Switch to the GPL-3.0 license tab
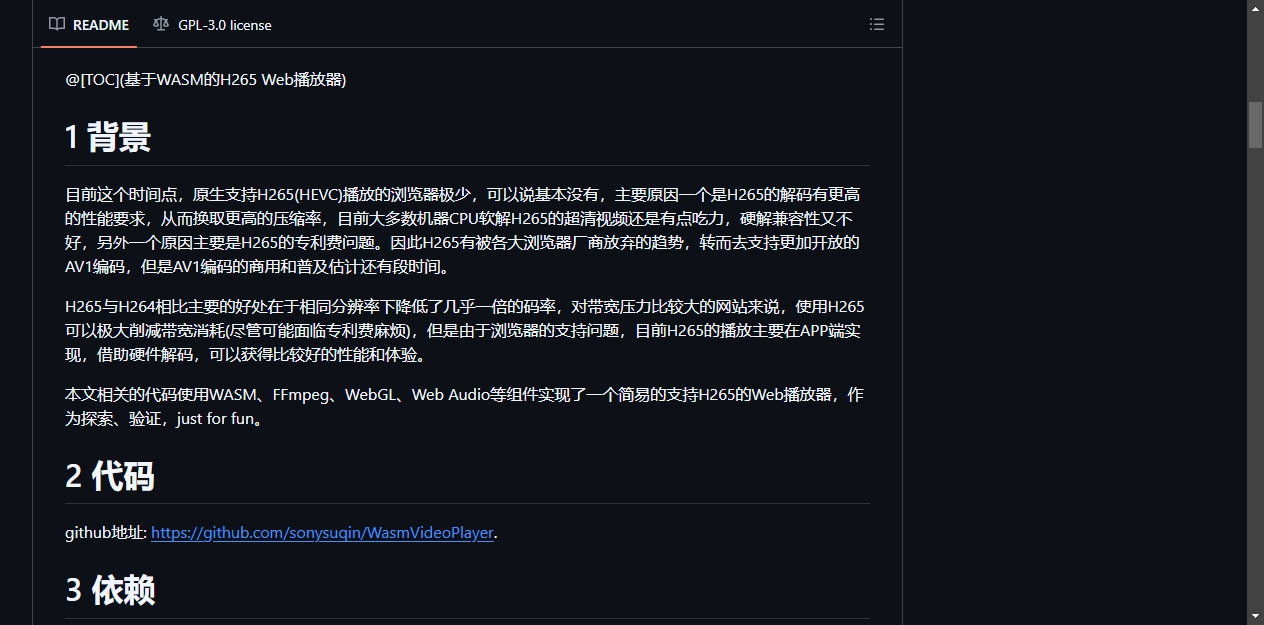 [212, 25]
